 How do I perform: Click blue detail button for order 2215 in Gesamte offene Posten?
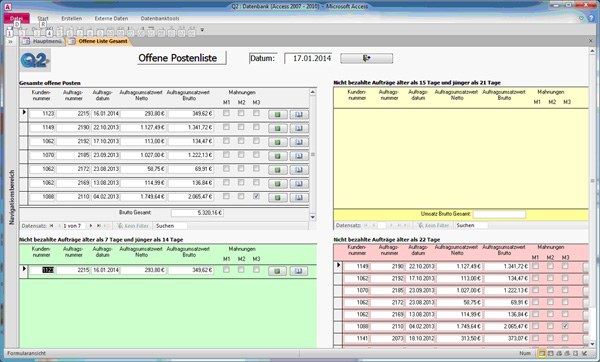point(299,114)
